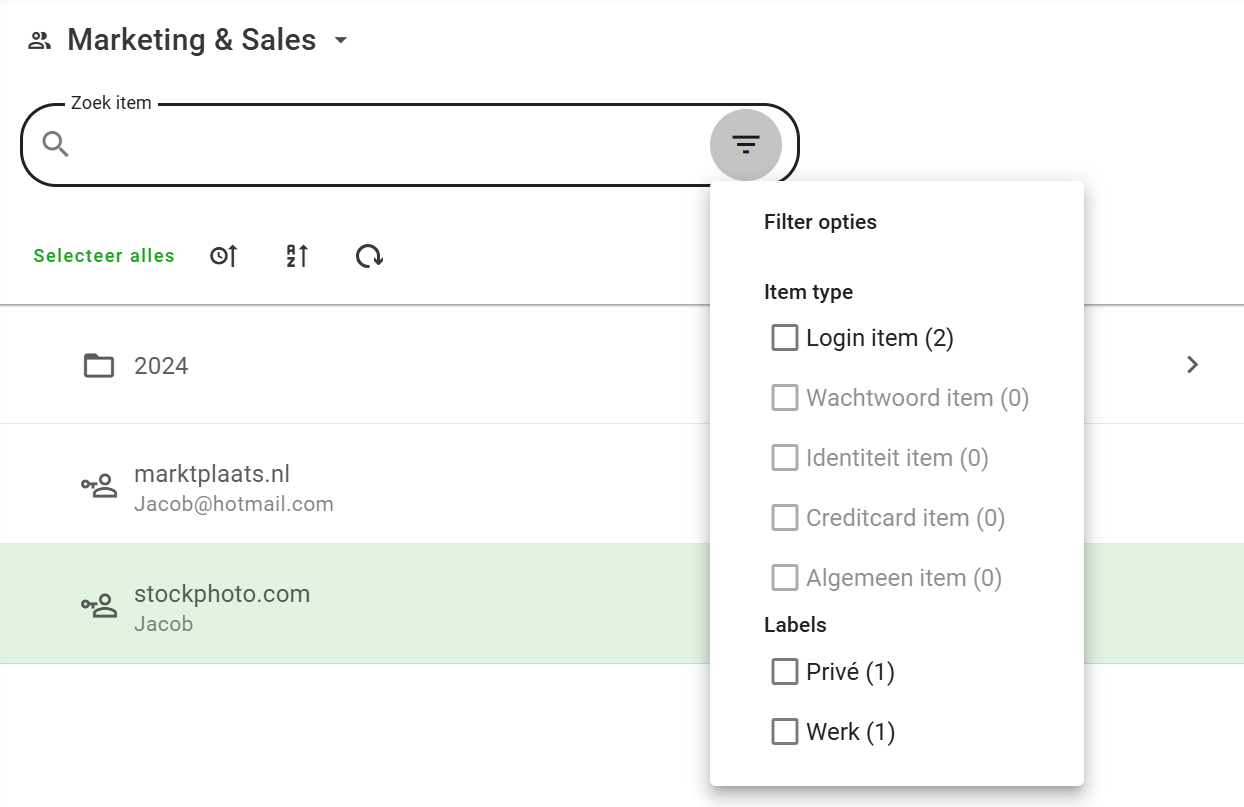Click the magnifier search icon
The width and height of the screenshot is (1244, 807).
(56, 145)
